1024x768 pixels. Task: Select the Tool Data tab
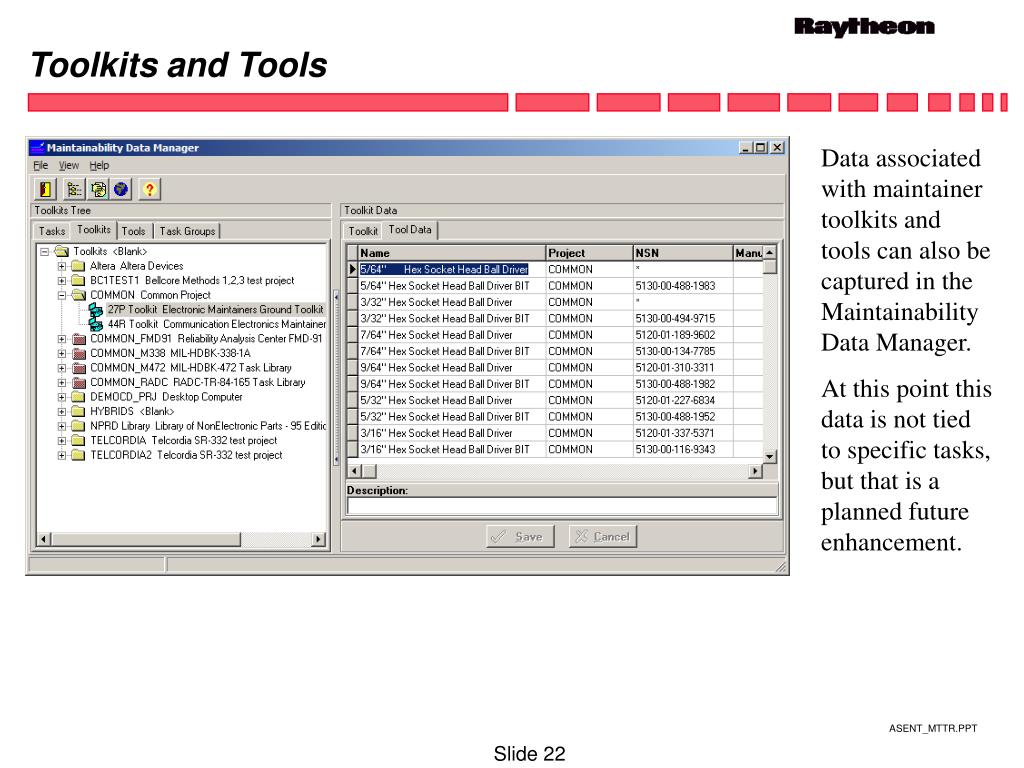pos(410,230)
